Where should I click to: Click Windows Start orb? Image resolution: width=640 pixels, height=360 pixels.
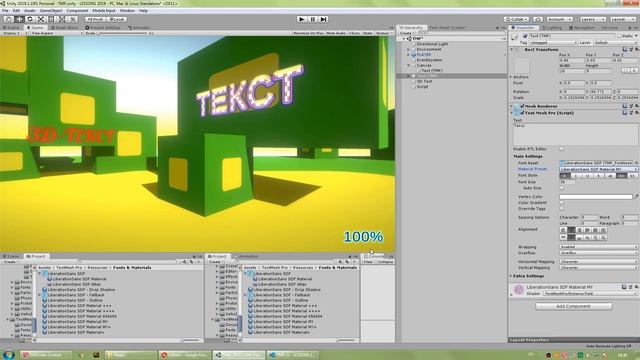[9, 354]
